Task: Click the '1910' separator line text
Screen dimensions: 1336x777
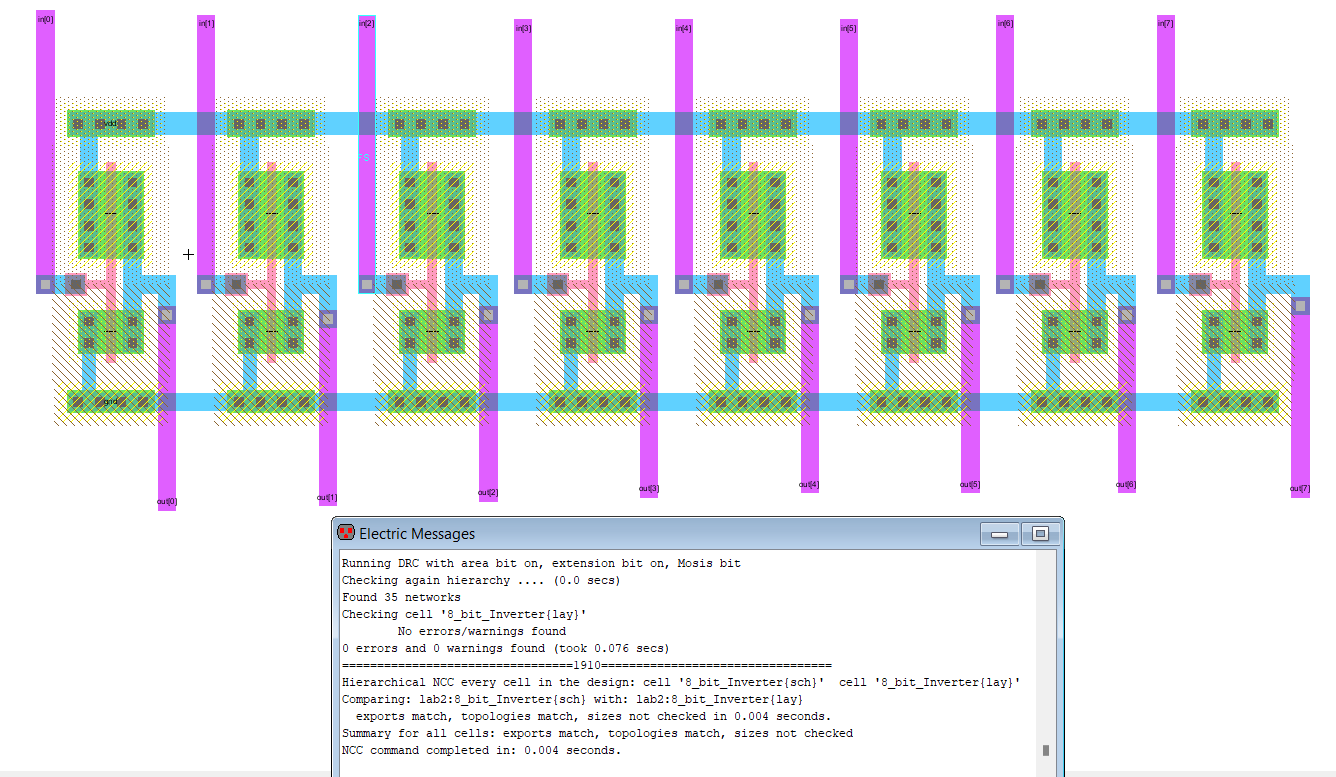Action: pos(587,665)
